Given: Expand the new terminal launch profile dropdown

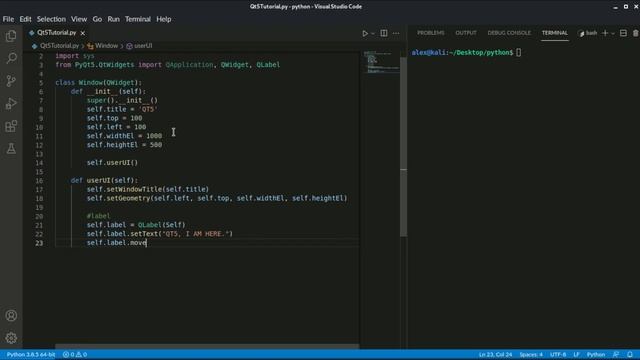Looking at the screenshot, I should coord(613,33).
